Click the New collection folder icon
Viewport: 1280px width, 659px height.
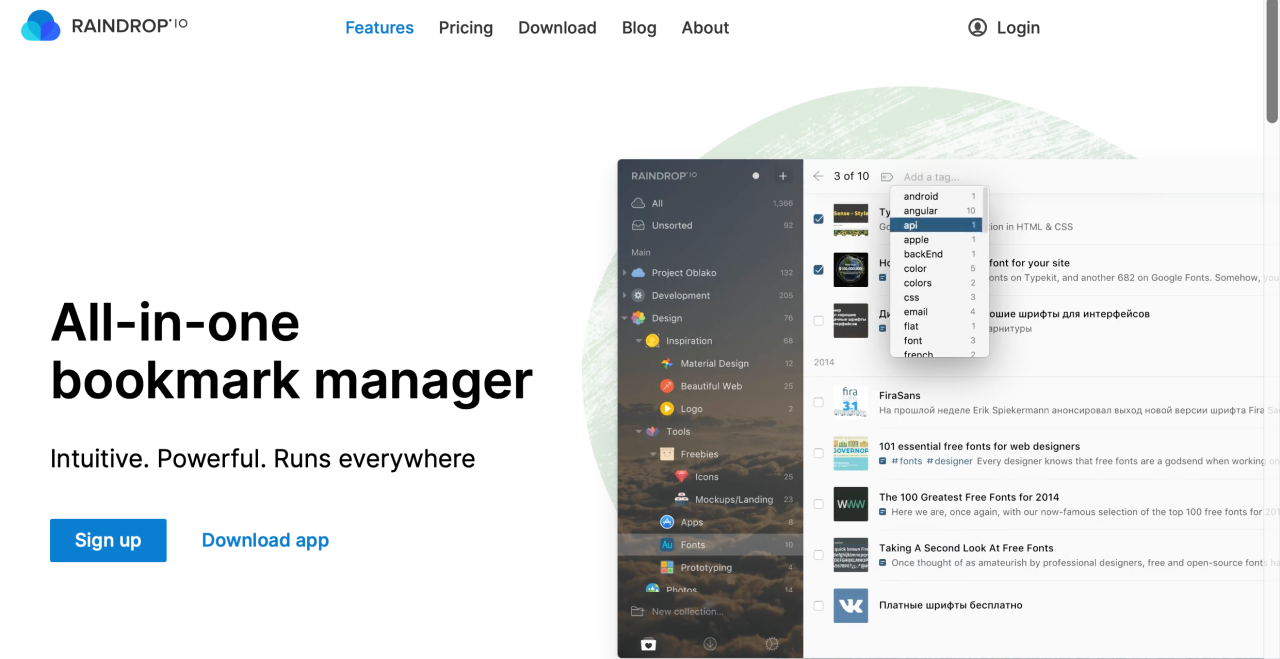pyautogui.click(x=637, y=612)
